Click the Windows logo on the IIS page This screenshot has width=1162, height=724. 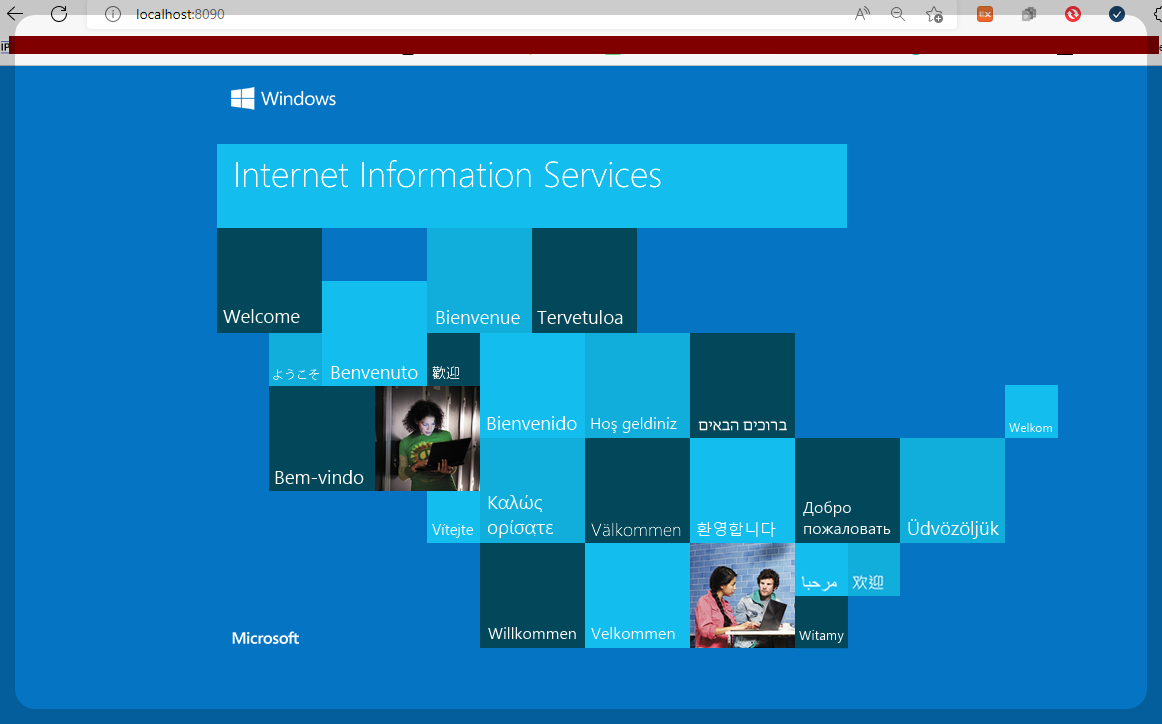[242, 99]
